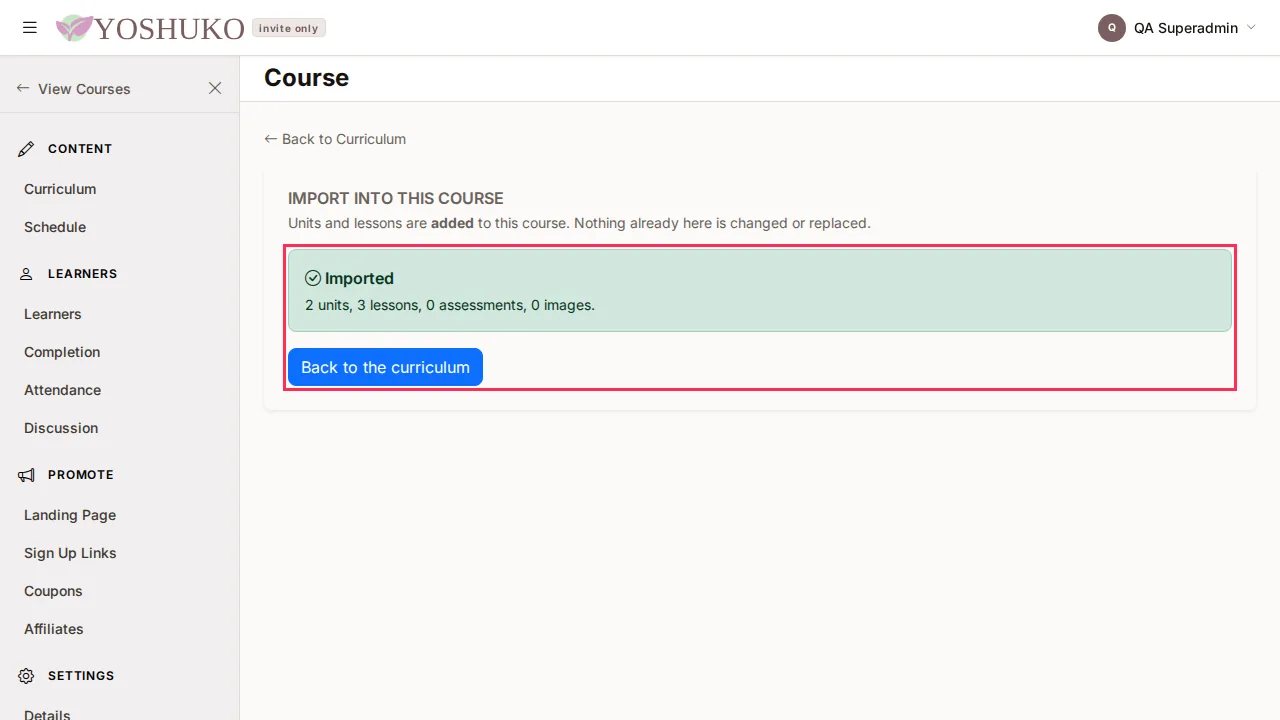Open Attendance in the sidebar

[63, 390]
